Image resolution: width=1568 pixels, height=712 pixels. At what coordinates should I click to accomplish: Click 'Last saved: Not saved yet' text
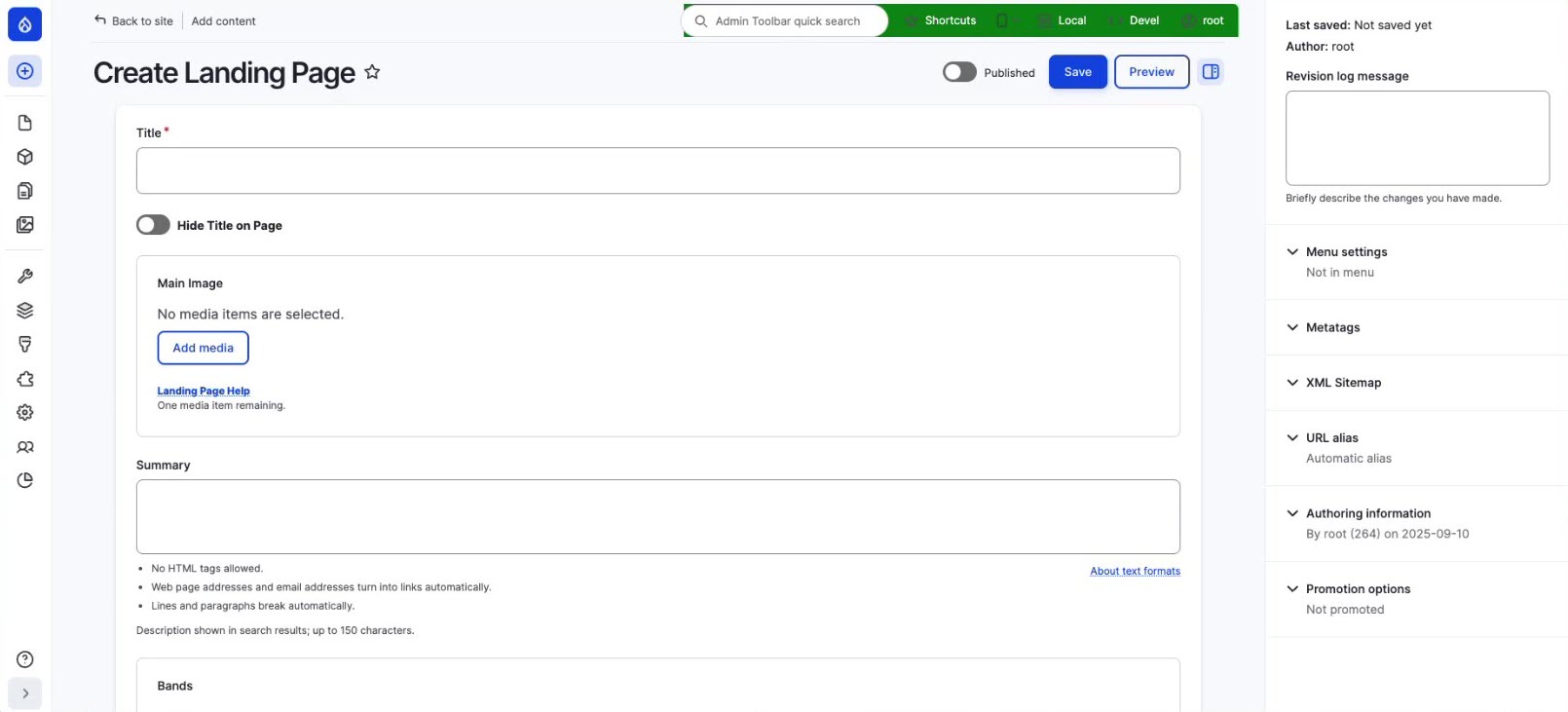click(x=1359, y=25)
